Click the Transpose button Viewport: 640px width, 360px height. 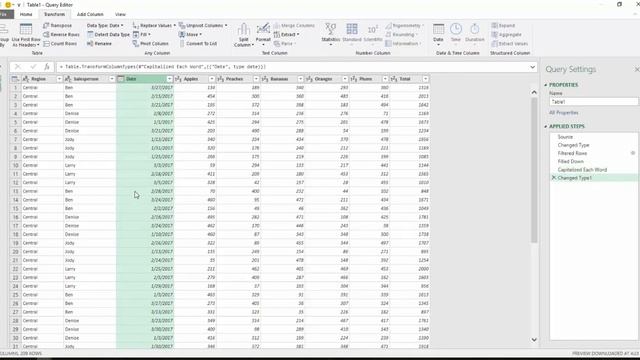tap(58, 26)
